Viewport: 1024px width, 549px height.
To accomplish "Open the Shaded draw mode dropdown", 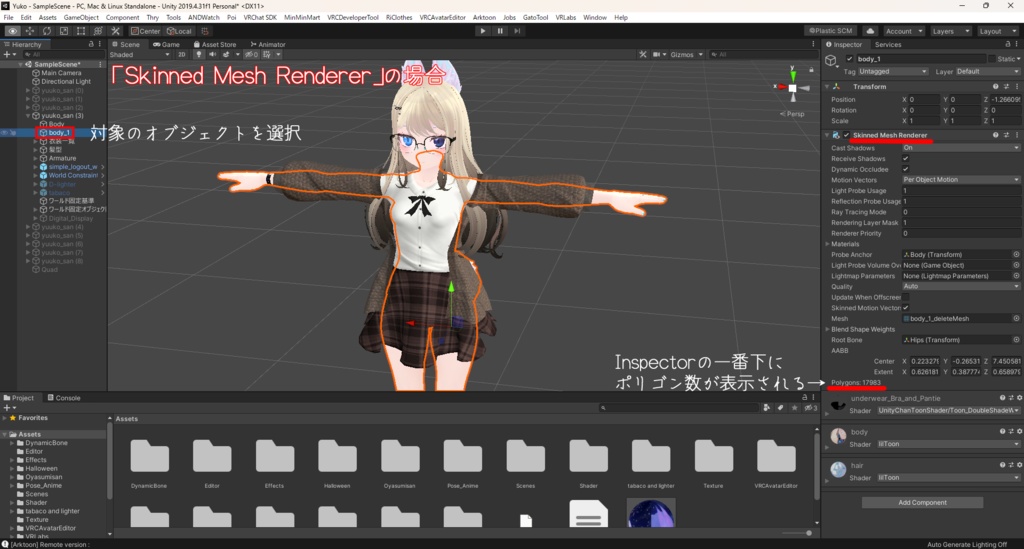I will click(140, 54).
